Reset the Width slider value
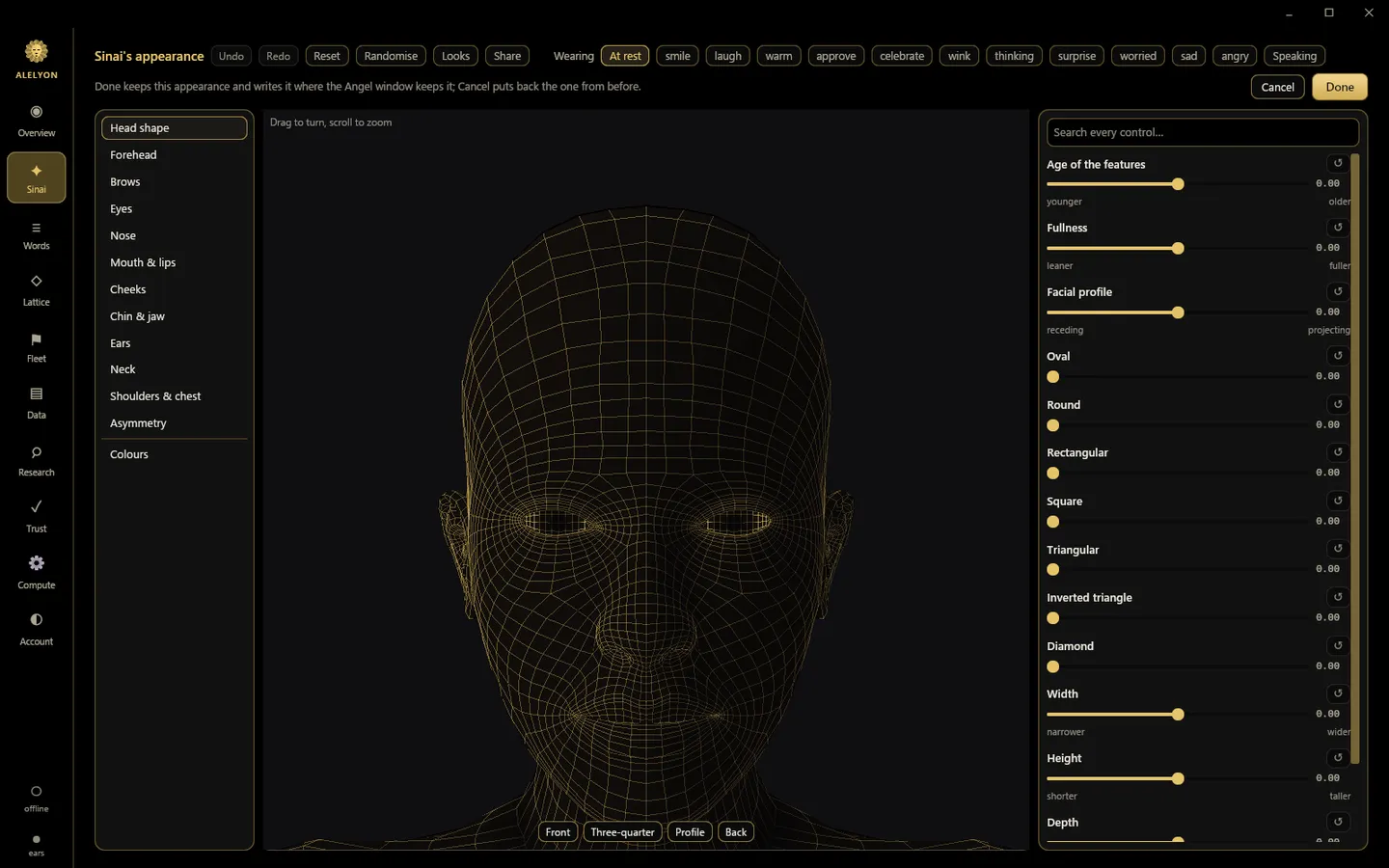This screenshot has width=1389, height=868. click(x=1337, y=693)
